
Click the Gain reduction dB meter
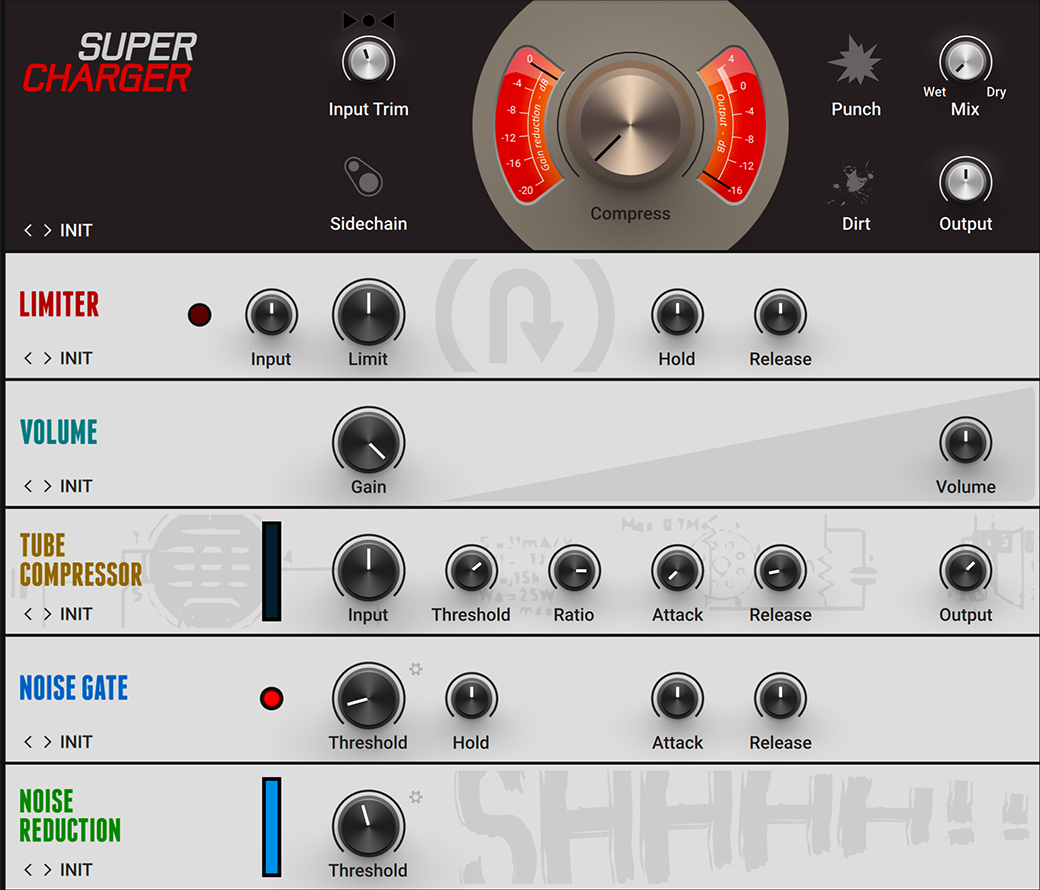point(529,126)
